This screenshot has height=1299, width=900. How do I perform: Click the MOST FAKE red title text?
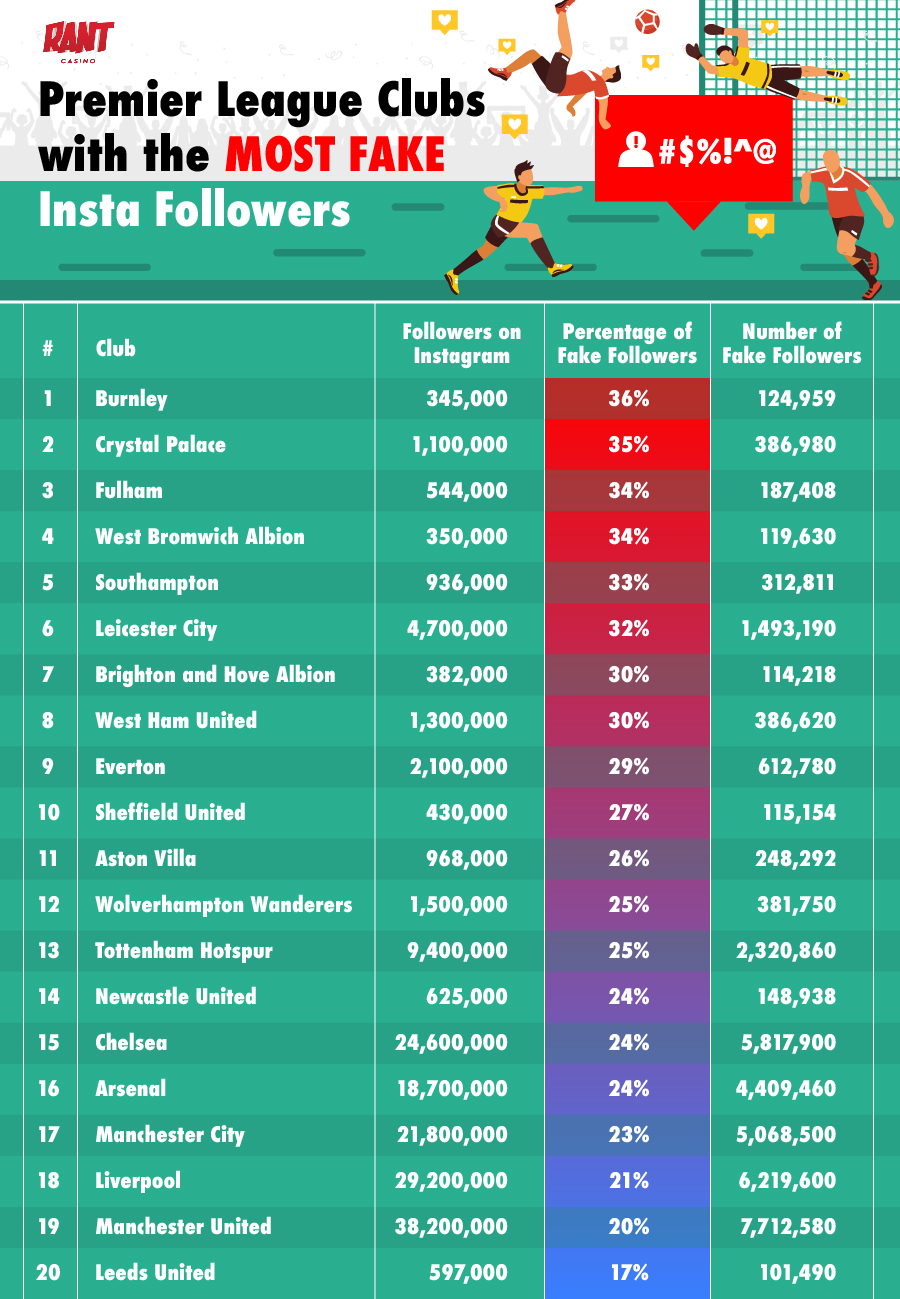tap(335, 155)
